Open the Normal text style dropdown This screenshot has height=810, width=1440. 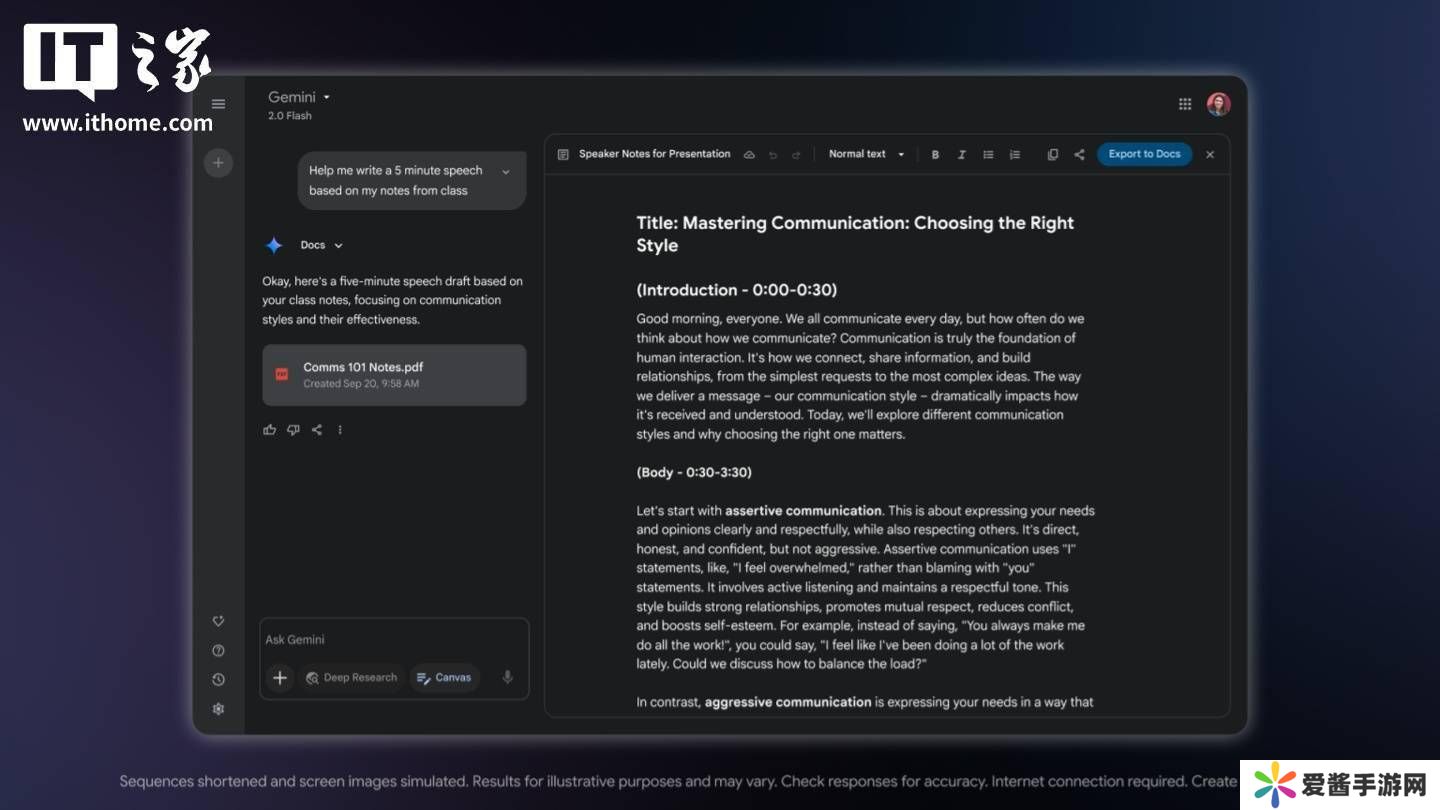pyautogui.click(x=866, y=155)
